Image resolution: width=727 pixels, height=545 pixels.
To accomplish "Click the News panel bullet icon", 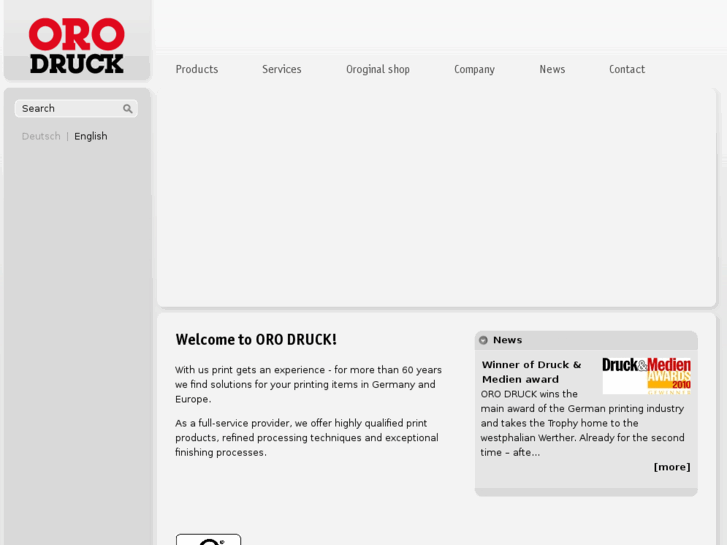I will [x=483, y=340].
